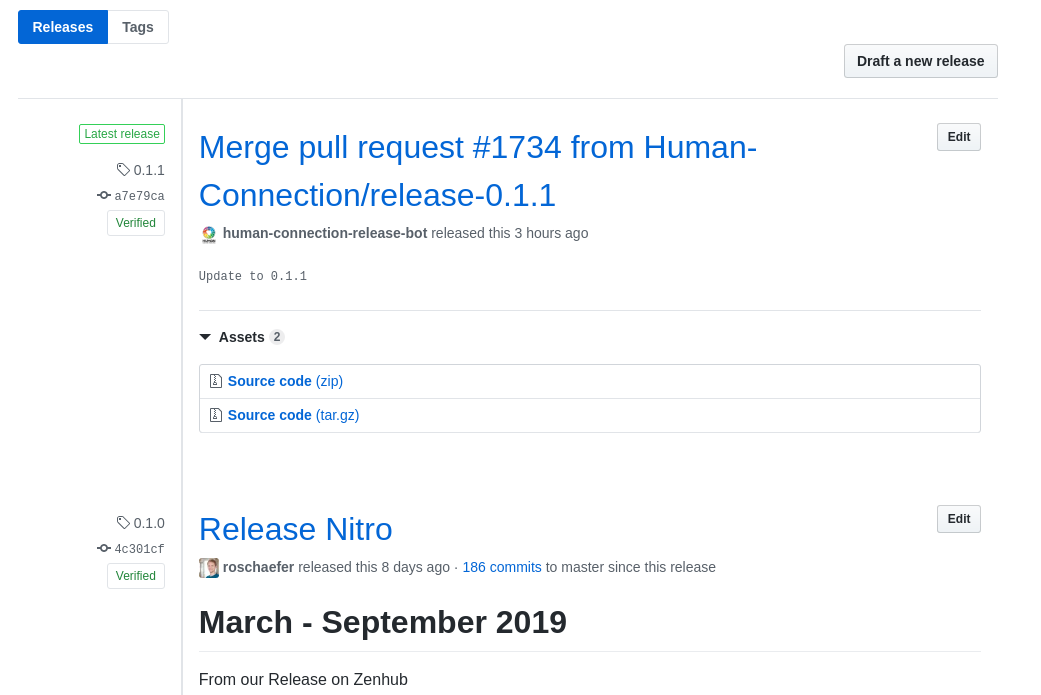Click the Verified badge under 0.1.1
The image size is (1041, 695).
tap(135, 223)
